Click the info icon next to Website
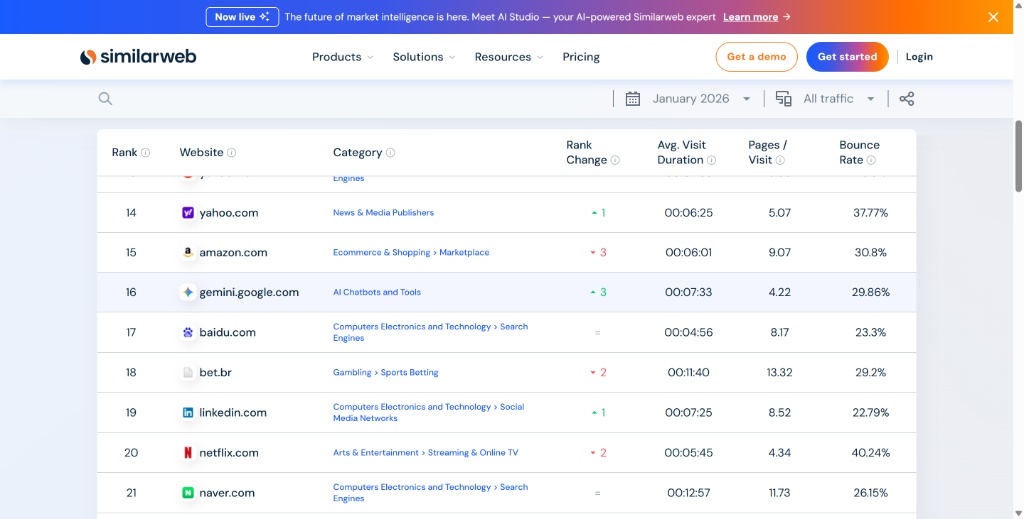The height and width of the screenshot is (519, 1024). click(231, 152)
